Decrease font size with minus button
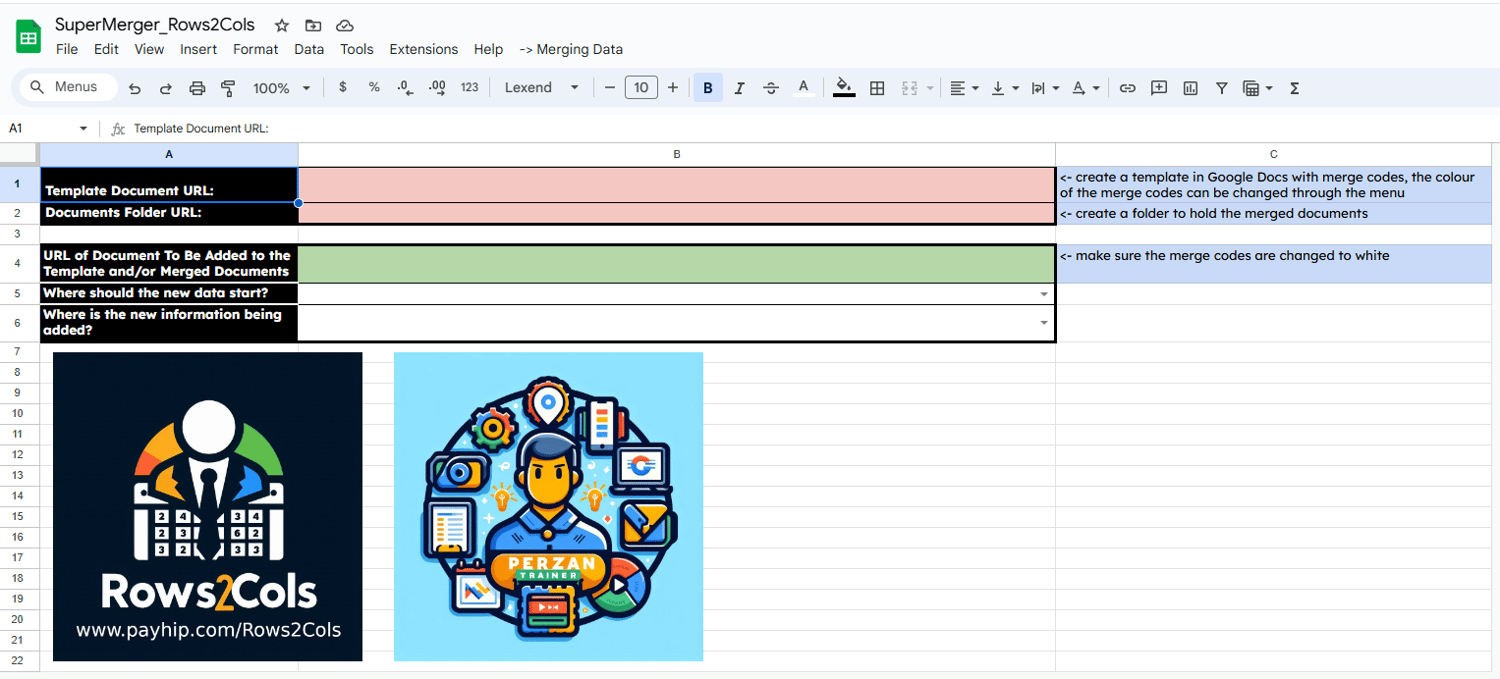The width and height of the screenshot is (1500, 679). 610,87
